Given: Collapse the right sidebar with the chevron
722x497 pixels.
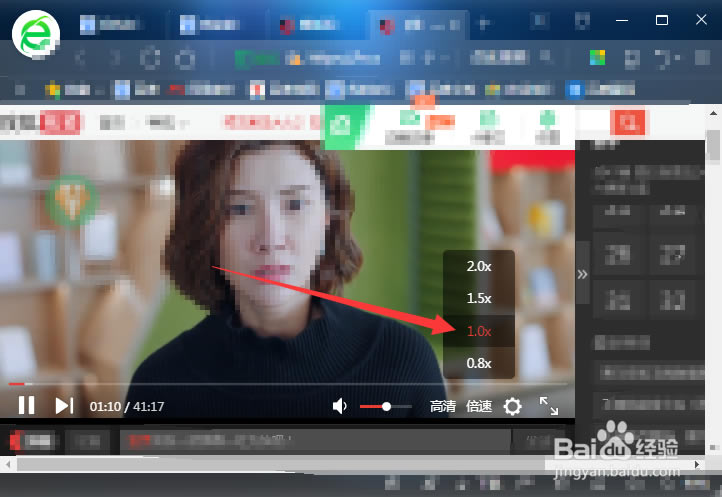Looking at the screenshot, I should pos(583,273).
